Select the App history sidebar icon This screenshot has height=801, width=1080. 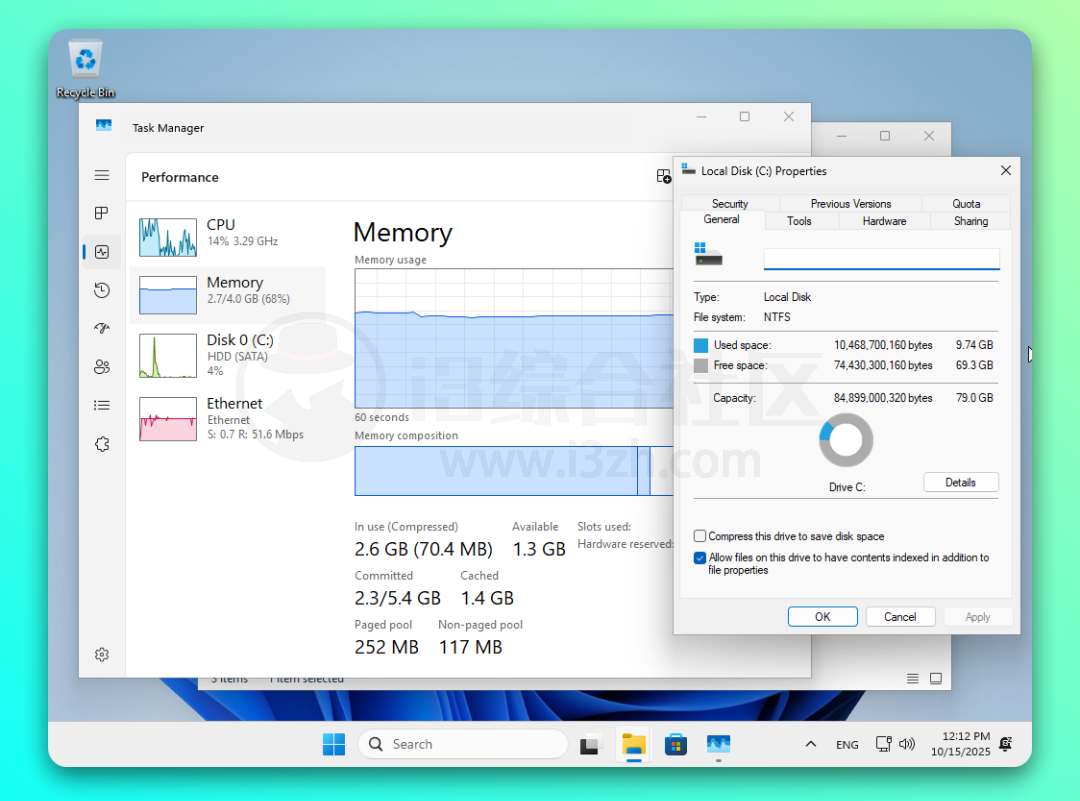click(102, 290)
